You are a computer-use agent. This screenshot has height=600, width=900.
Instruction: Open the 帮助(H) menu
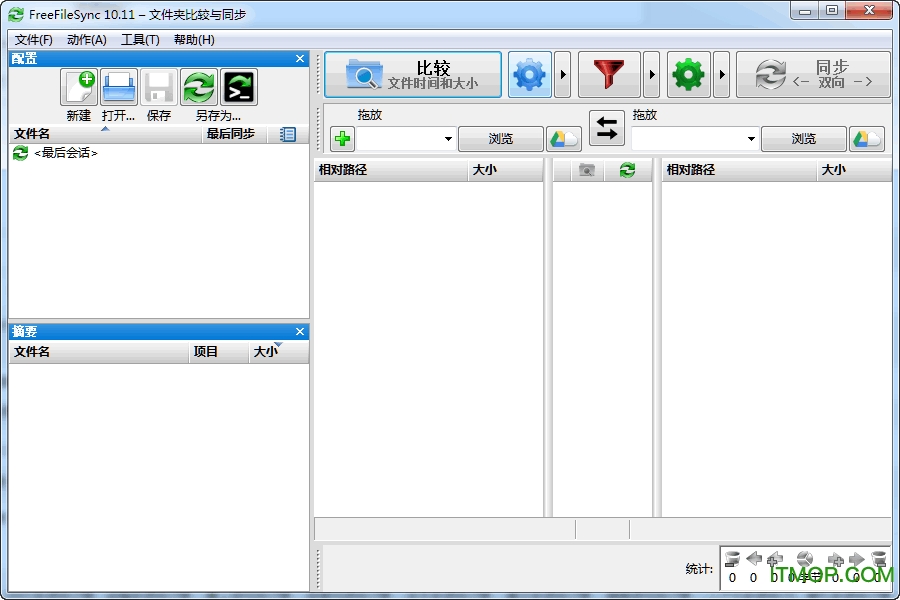[x=194, y=40]
